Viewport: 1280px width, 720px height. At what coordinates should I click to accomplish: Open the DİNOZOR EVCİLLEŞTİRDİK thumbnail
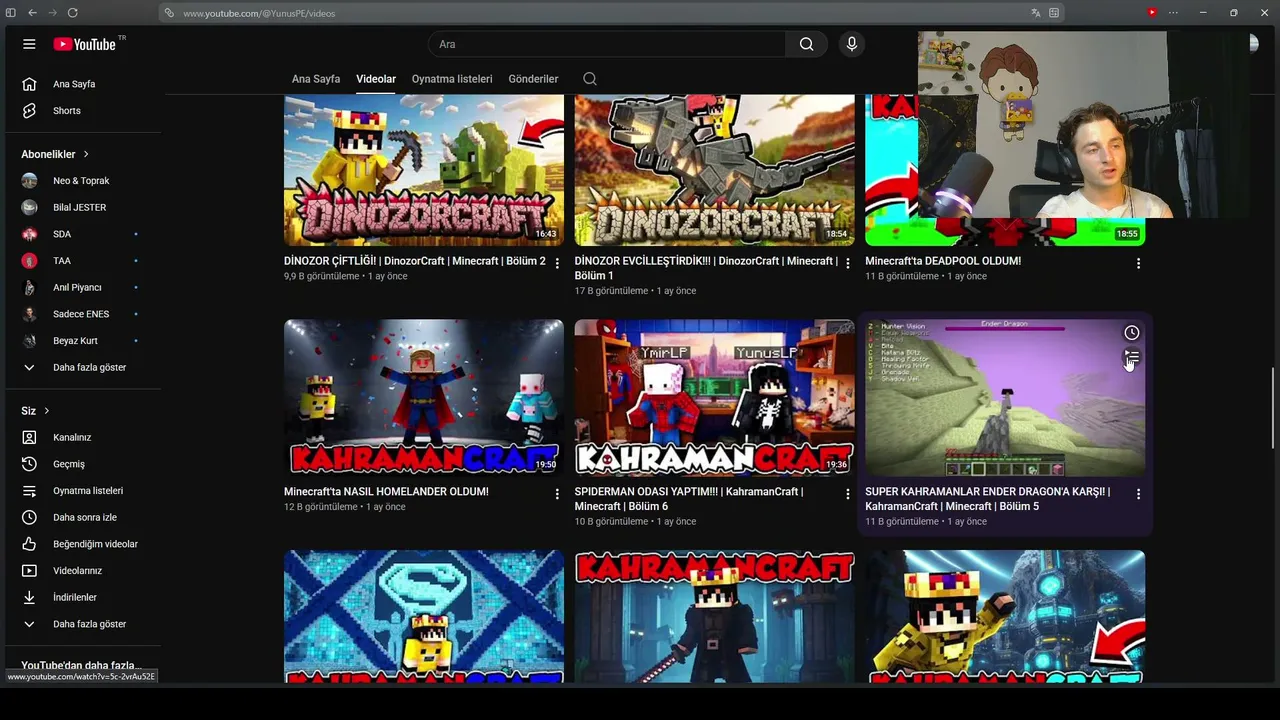715,170
